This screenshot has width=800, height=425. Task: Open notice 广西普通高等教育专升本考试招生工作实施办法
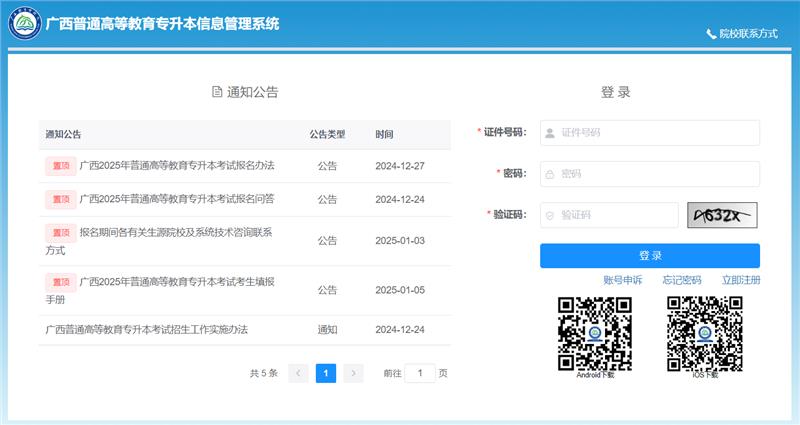[x=146, y=330]
